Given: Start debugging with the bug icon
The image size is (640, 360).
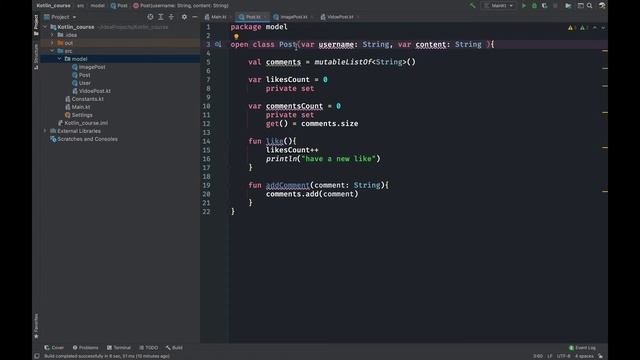Looking at the screenshot, I should click(x=534, y=6).
